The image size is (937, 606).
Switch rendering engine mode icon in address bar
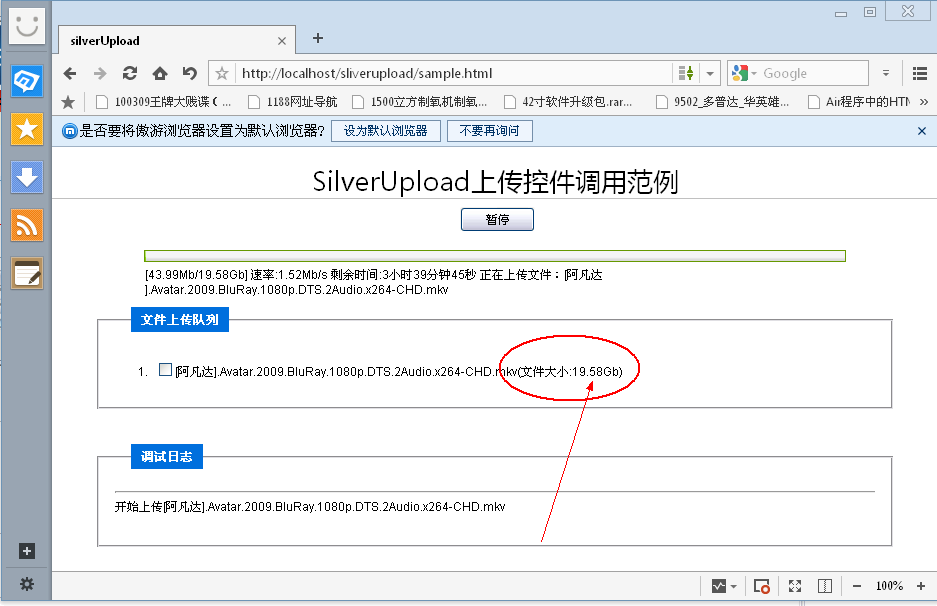(686, 74)
